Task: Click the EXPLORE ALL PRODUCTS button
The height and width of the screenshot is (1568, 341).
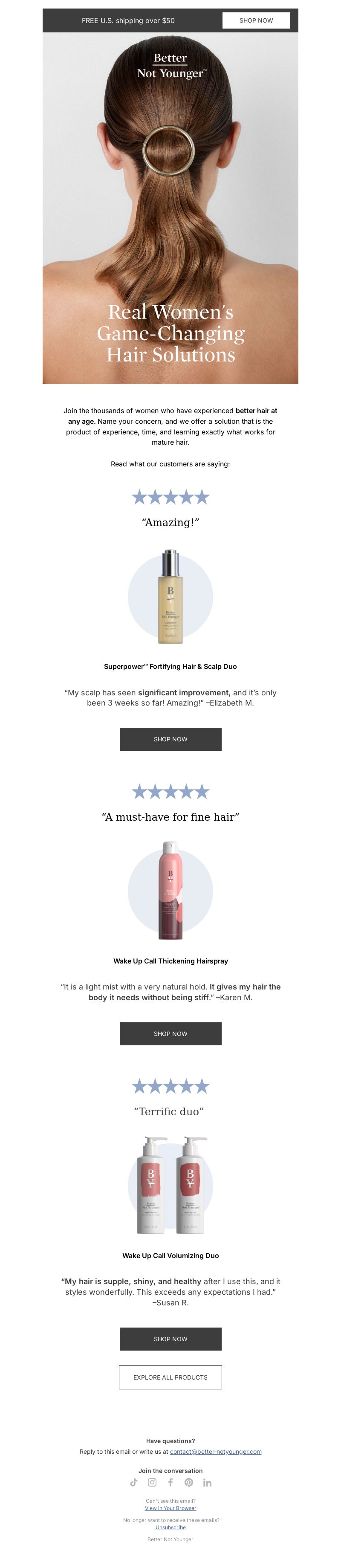Action: pyautogui.click(x=170, y=1377)
